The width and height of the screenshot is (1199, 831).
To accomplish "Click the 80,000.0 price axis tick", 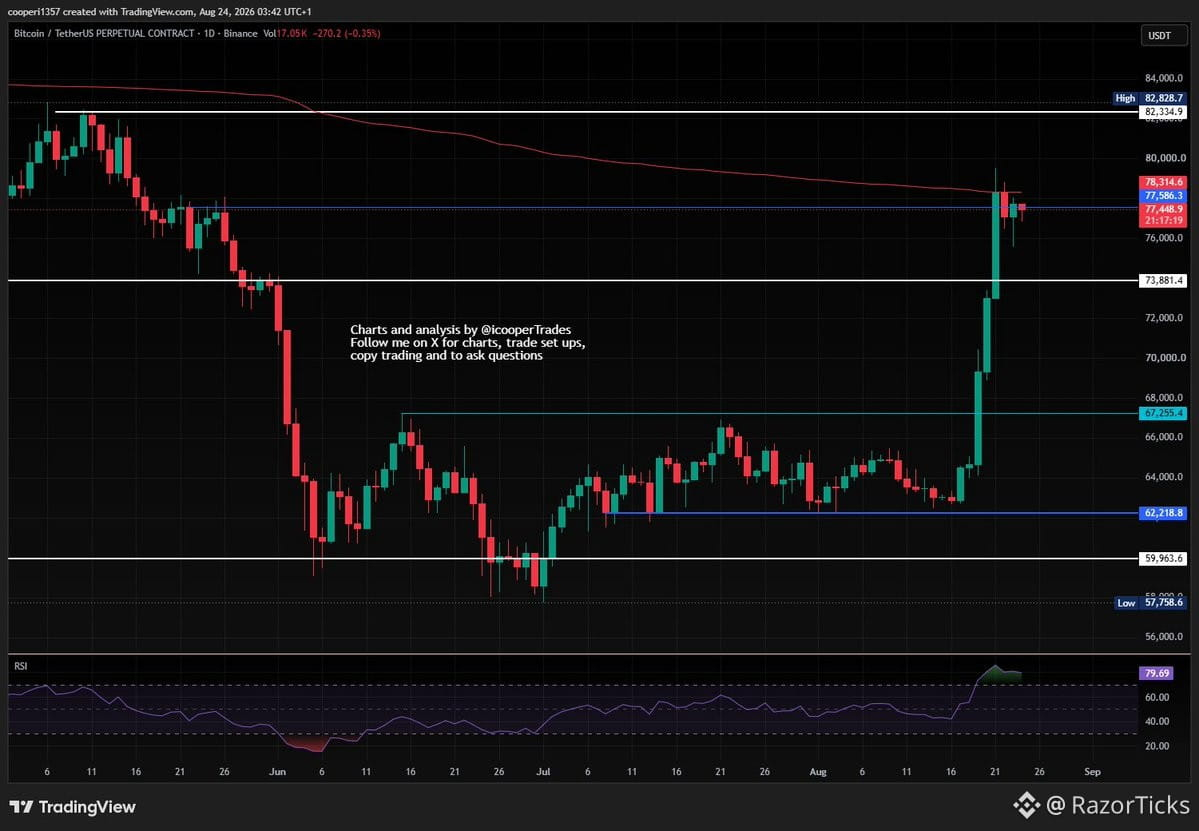I will point(1164,158).
